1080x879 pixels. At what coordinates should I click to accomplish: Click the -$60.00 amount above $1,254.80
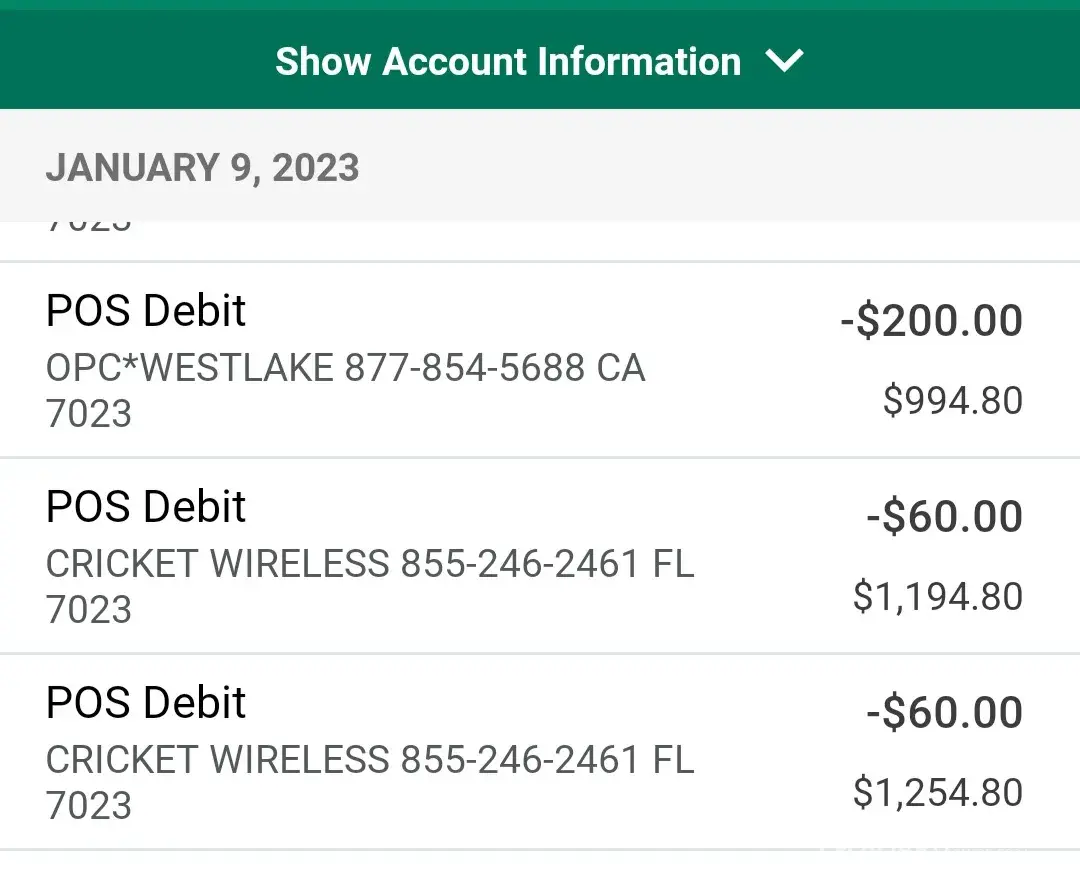point(944,713)
